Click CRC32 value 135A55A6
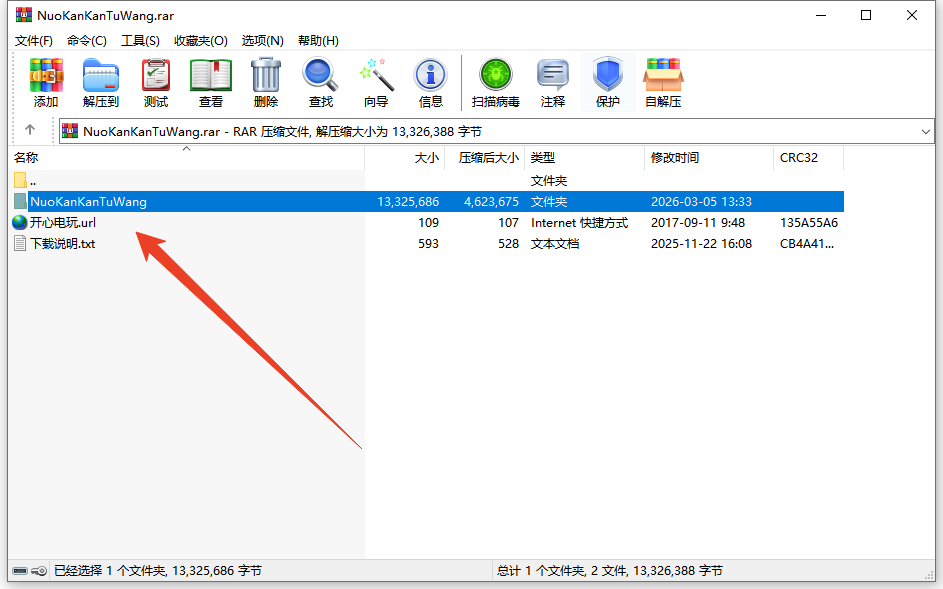 pos(809,223)
